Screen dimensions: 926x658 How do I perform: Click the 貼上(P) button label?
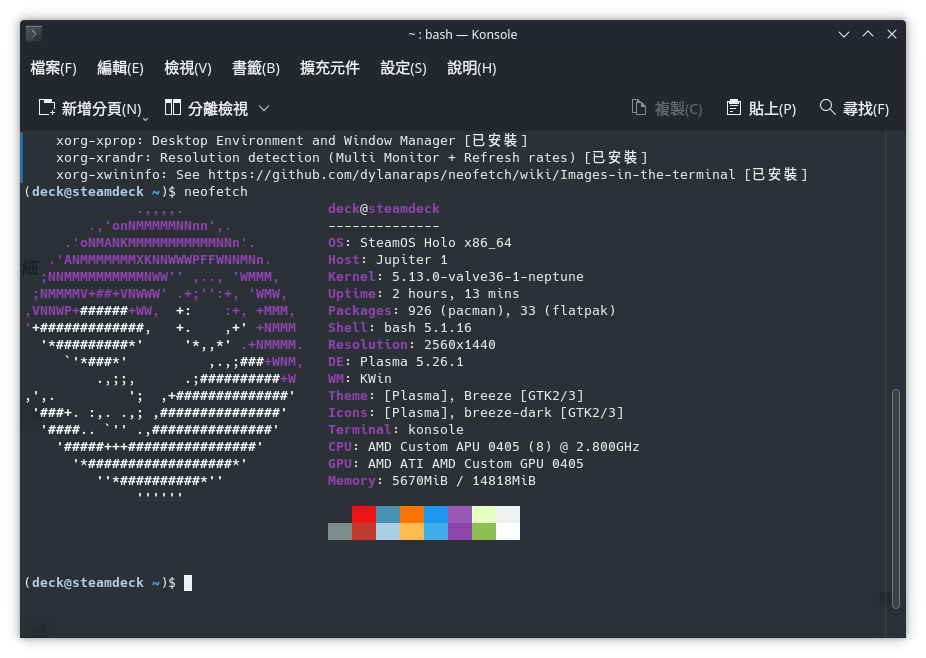coord(772,109)
